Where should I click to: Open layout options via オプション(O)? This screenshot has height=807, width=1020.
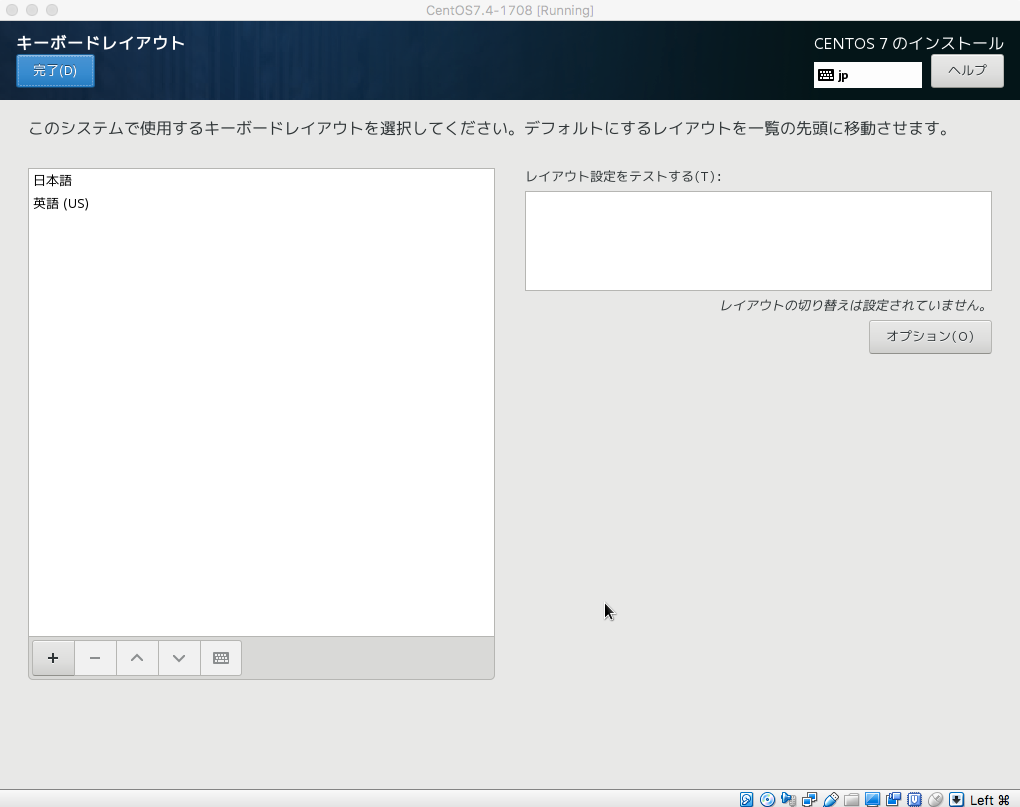click(x=930, y=337)
